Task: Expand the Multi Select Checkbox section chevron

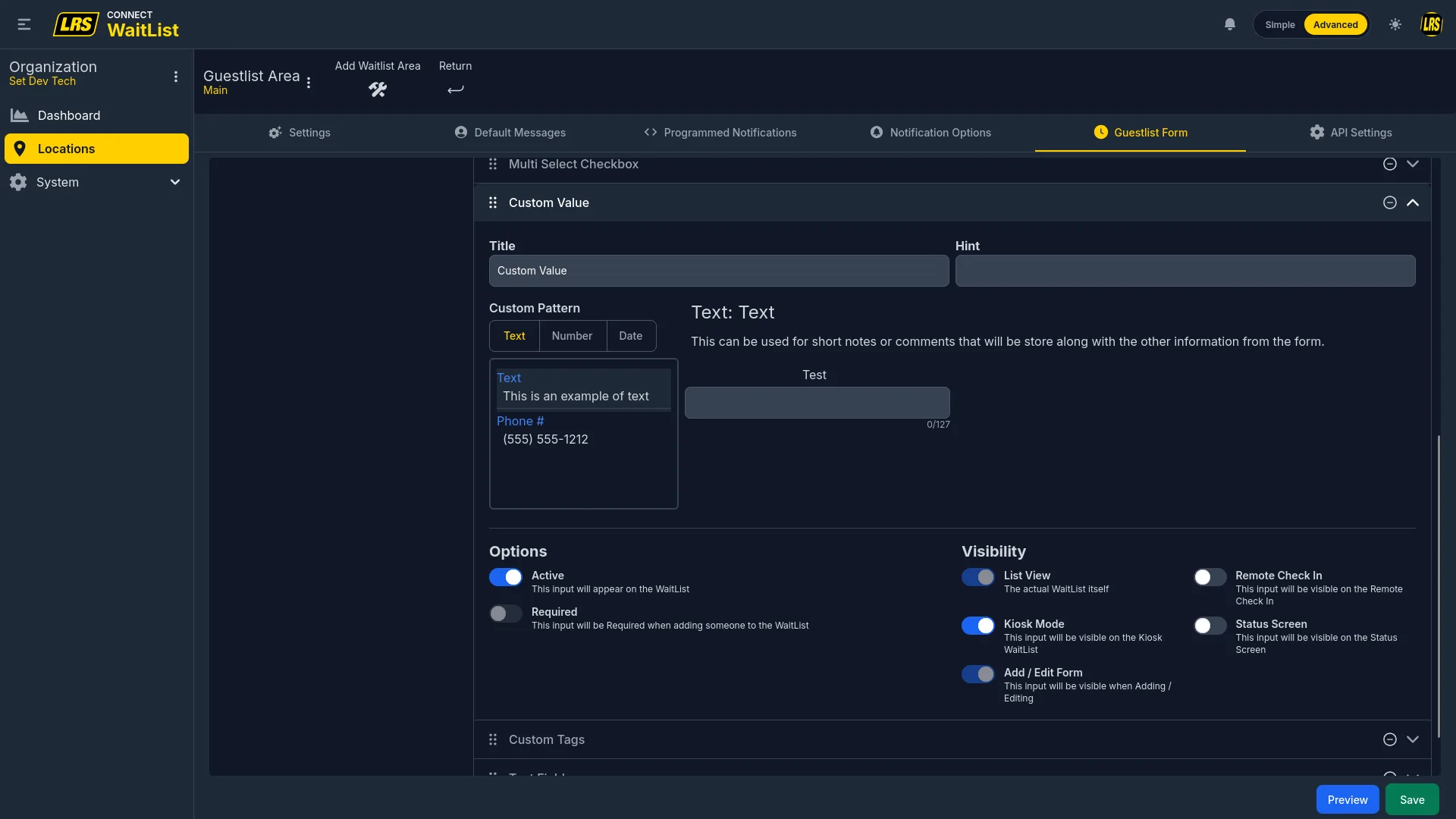Action: (1413, 164)
